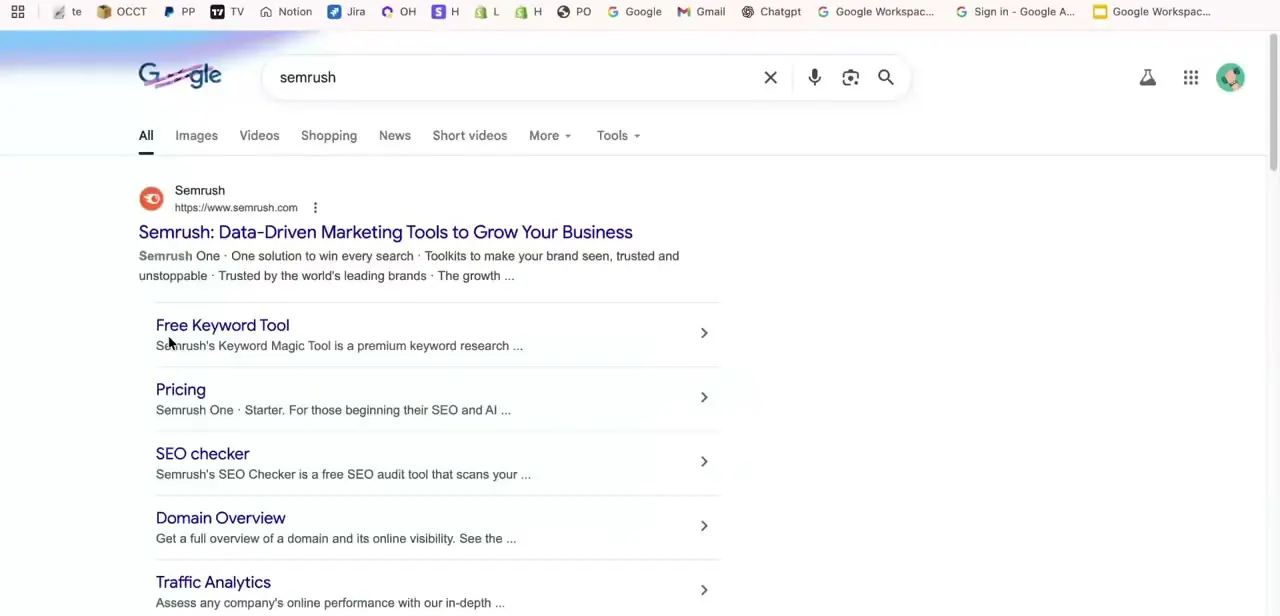1280x616 pixels.
Task: Open first Google Workspace bookmark
Action: click(x=875, y=12)
